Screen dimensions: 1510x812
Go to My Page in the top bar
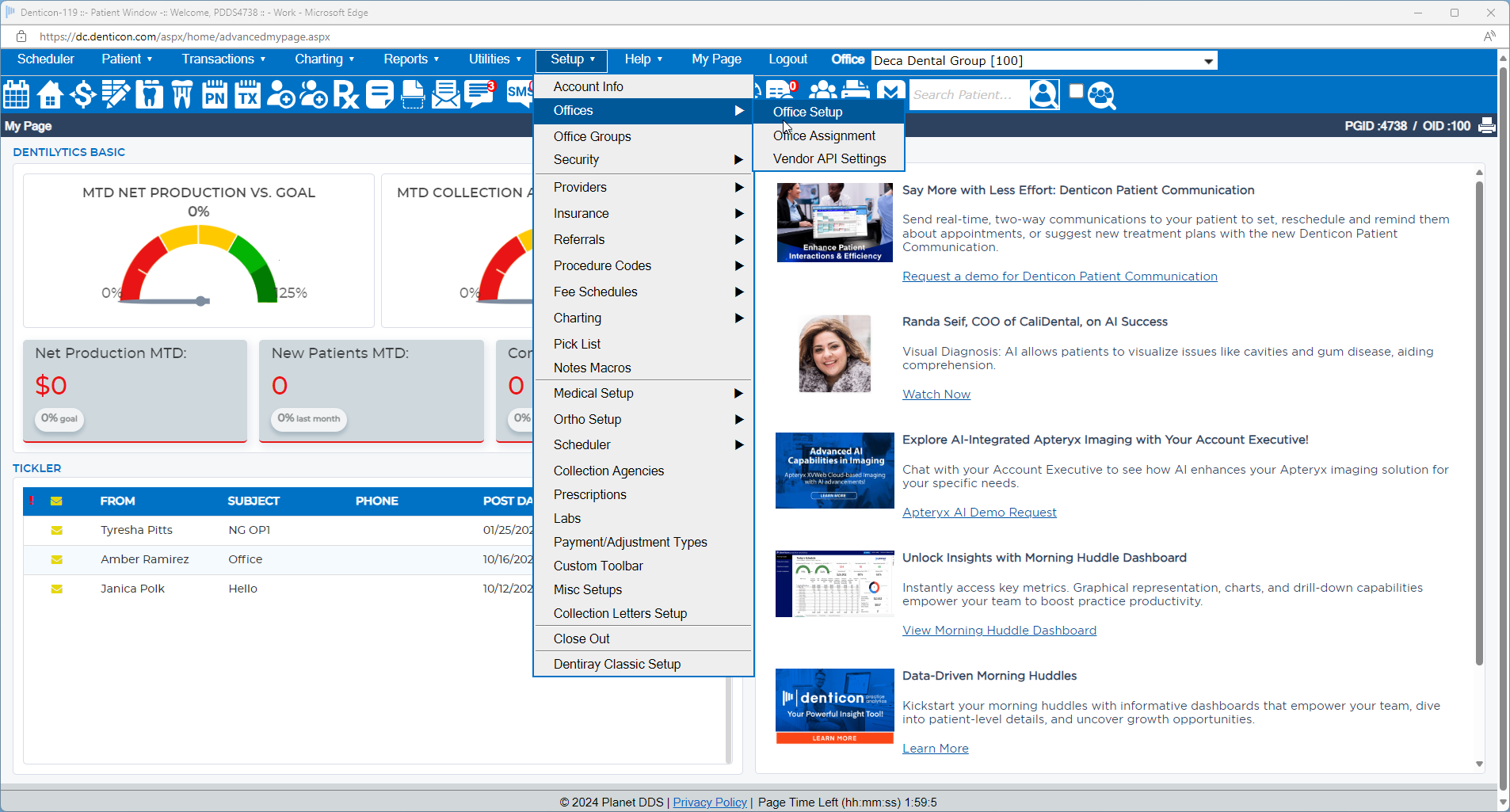click(716, 59)
